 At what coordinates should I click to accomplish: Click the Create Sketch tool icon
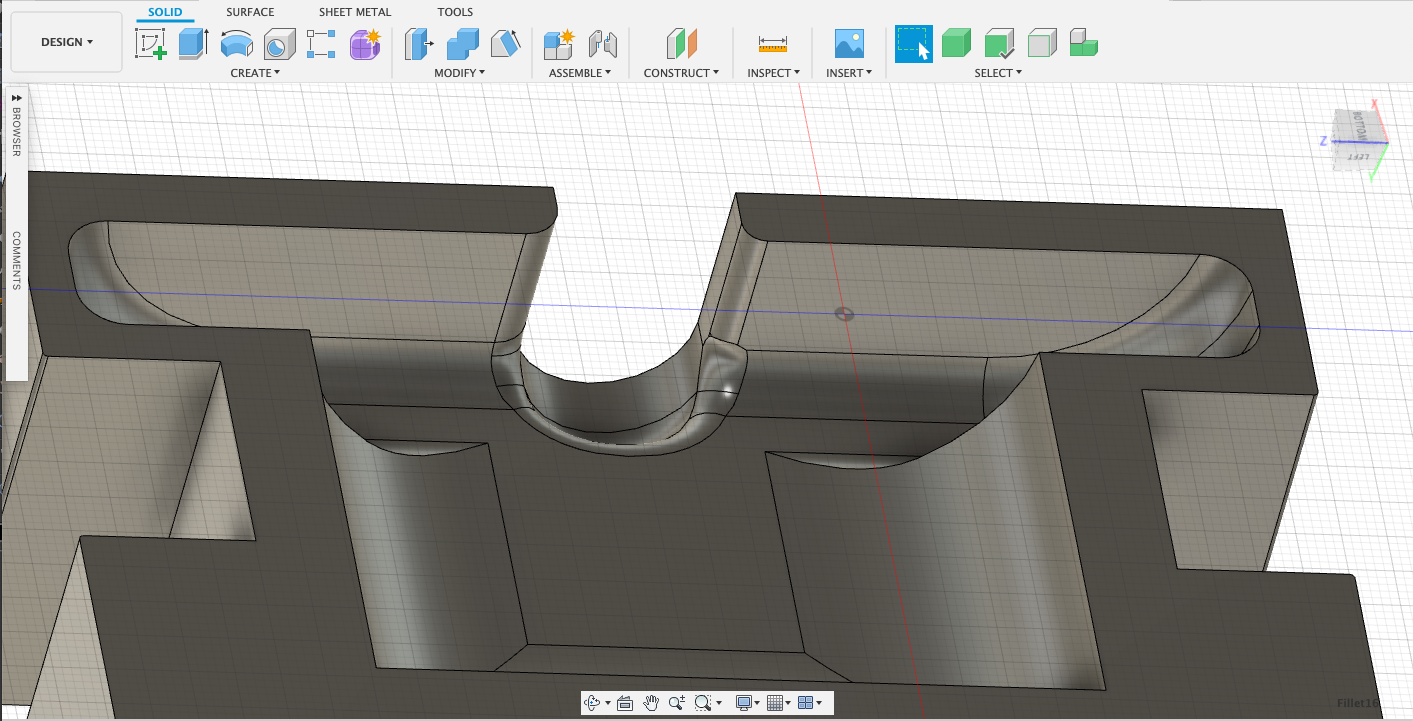coord(151,44)
